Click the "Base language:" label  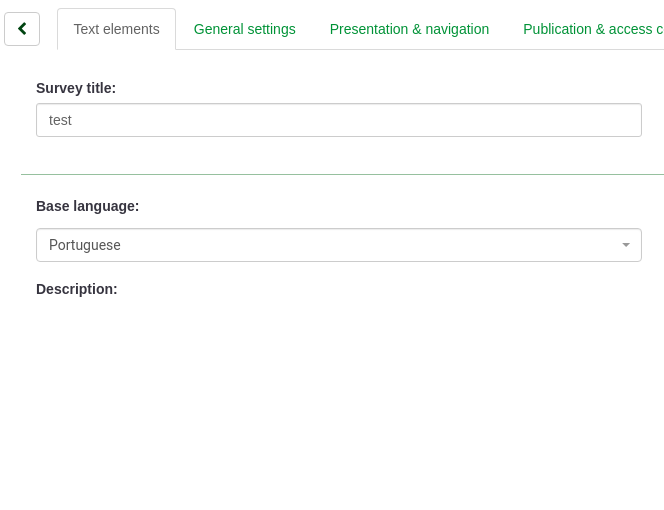coord(87,206)
